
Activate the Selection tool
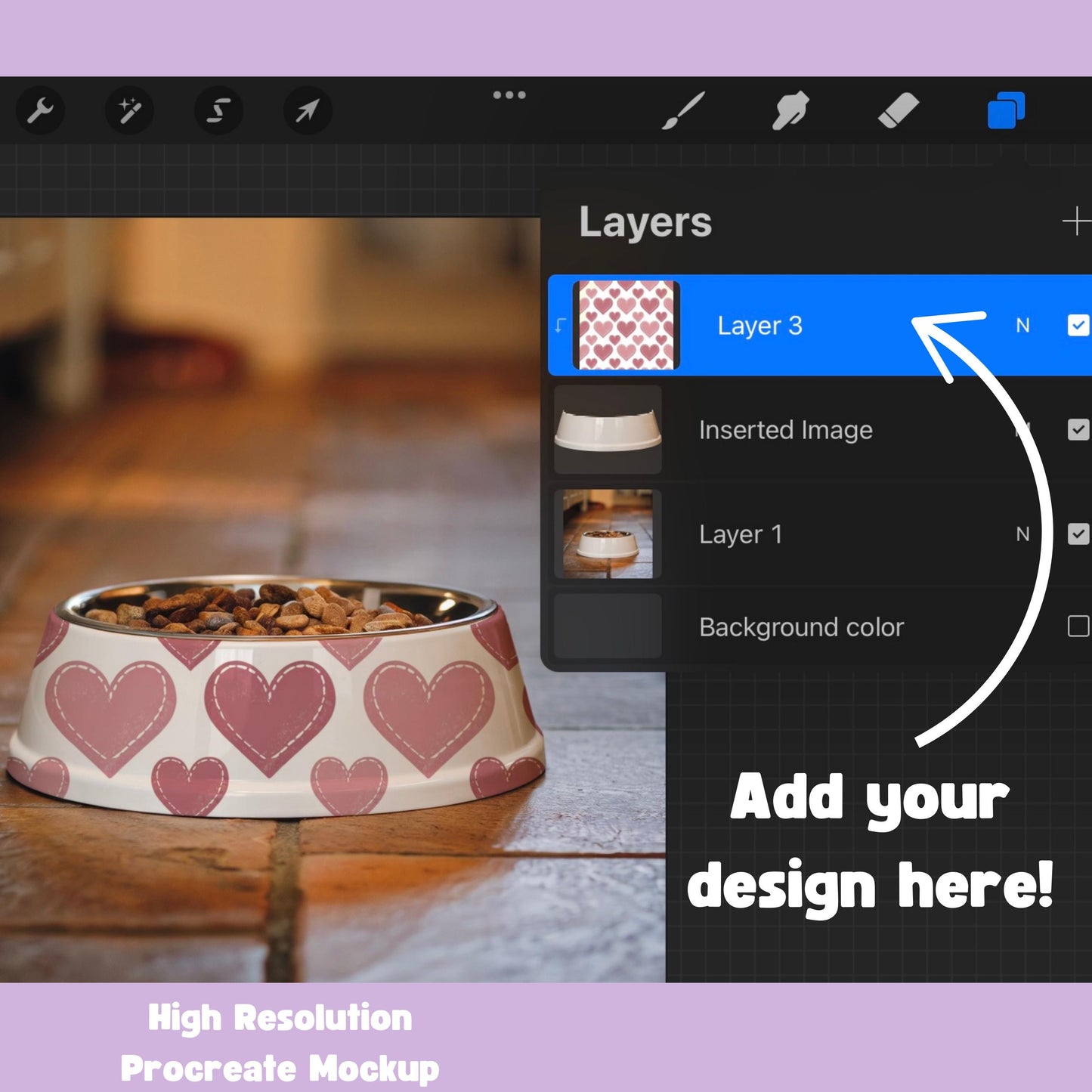tap(218, 111)
